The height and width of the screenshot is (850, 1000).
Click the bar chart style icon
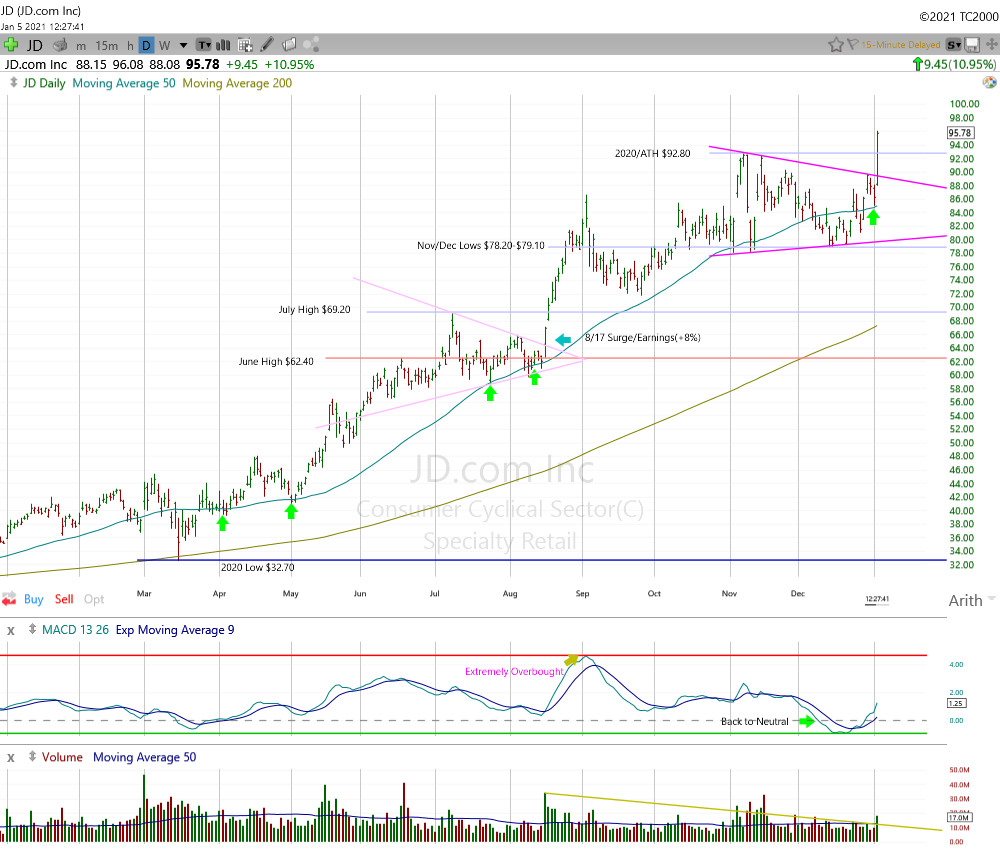pyautogui.click(x=223, y=45)
